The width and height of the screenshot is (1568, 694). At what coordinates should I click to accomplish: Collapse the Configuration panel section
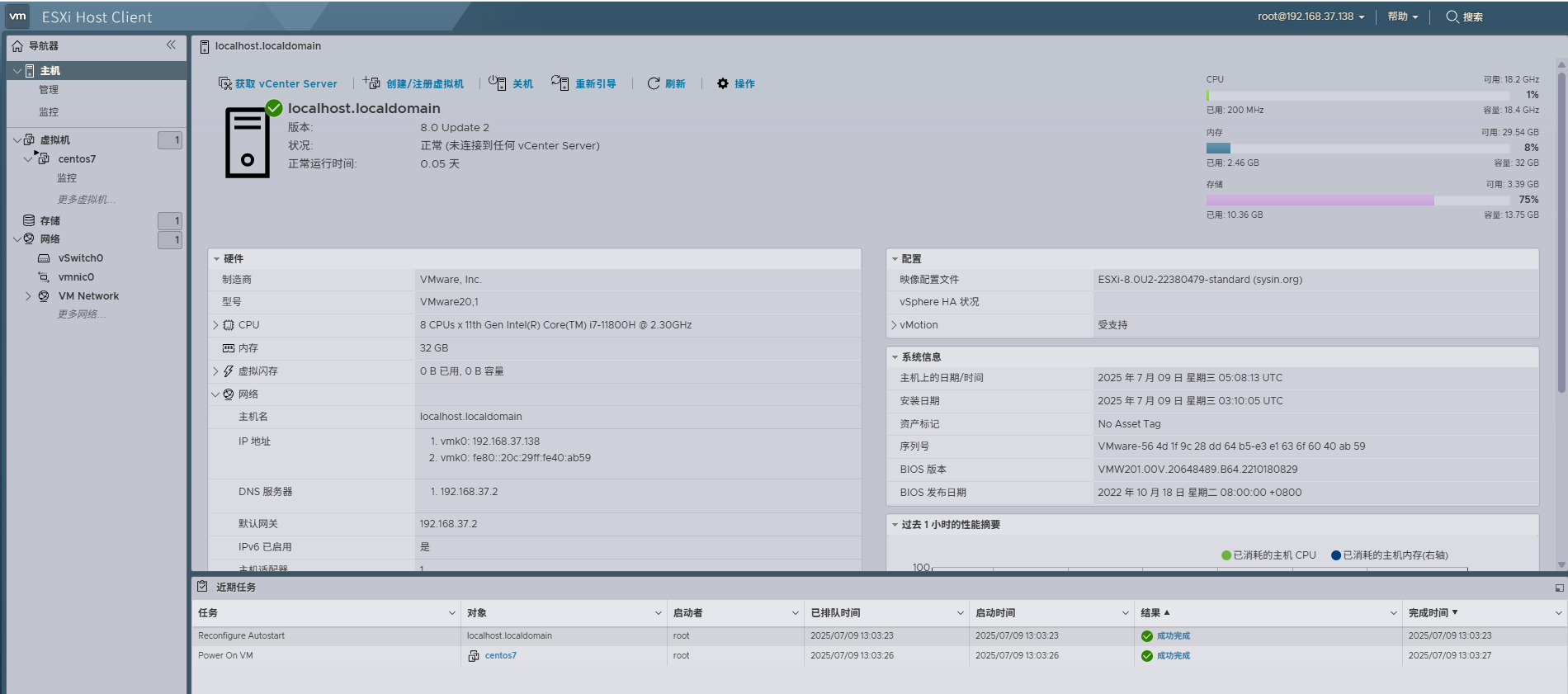[895, 259]
